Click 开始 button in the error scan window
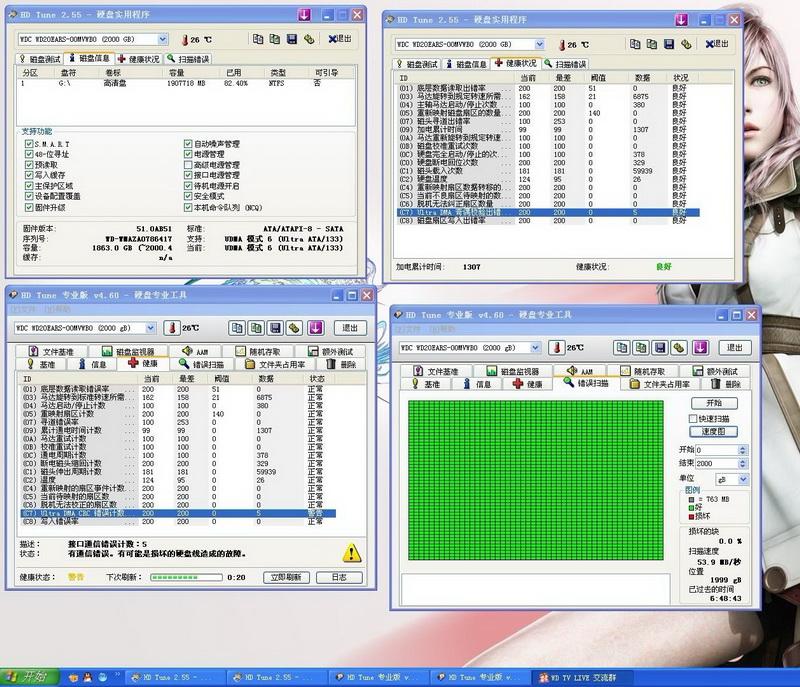Screen dimensions: 800x687 714,403
